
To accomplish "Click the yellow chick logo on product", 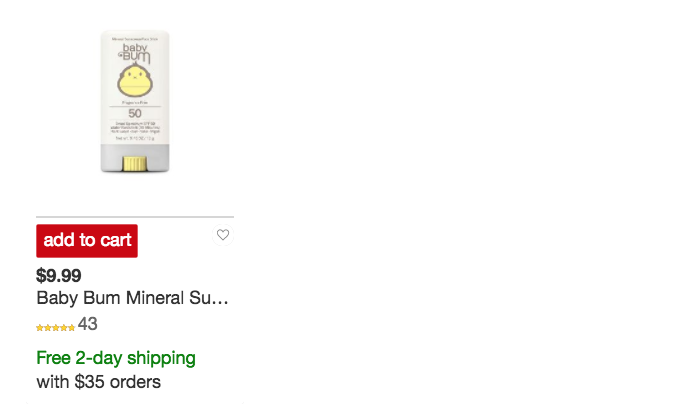I will coord(135,81).
